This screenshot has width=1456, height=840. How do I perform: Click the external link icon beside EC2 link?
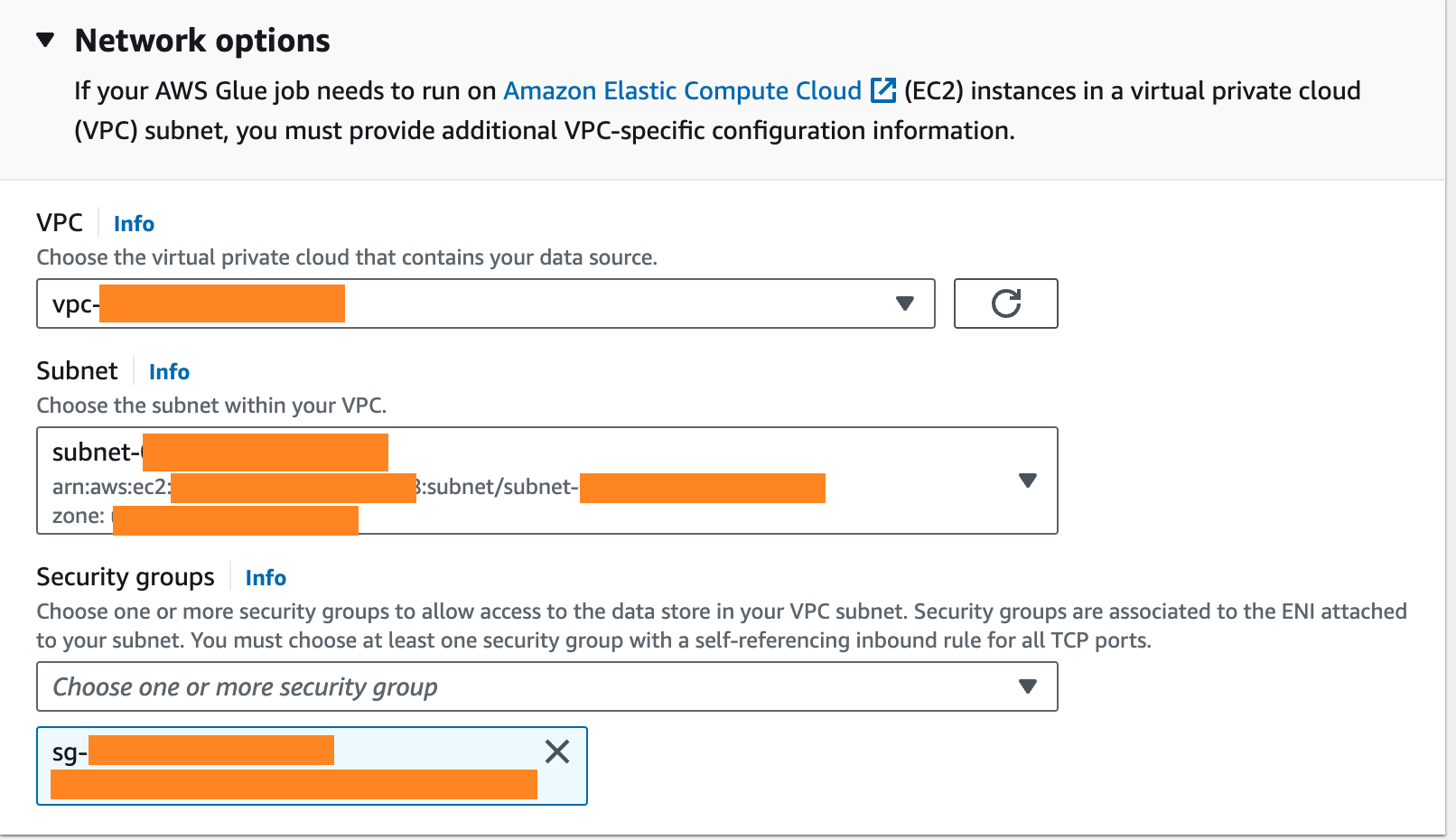coord(882,91)
